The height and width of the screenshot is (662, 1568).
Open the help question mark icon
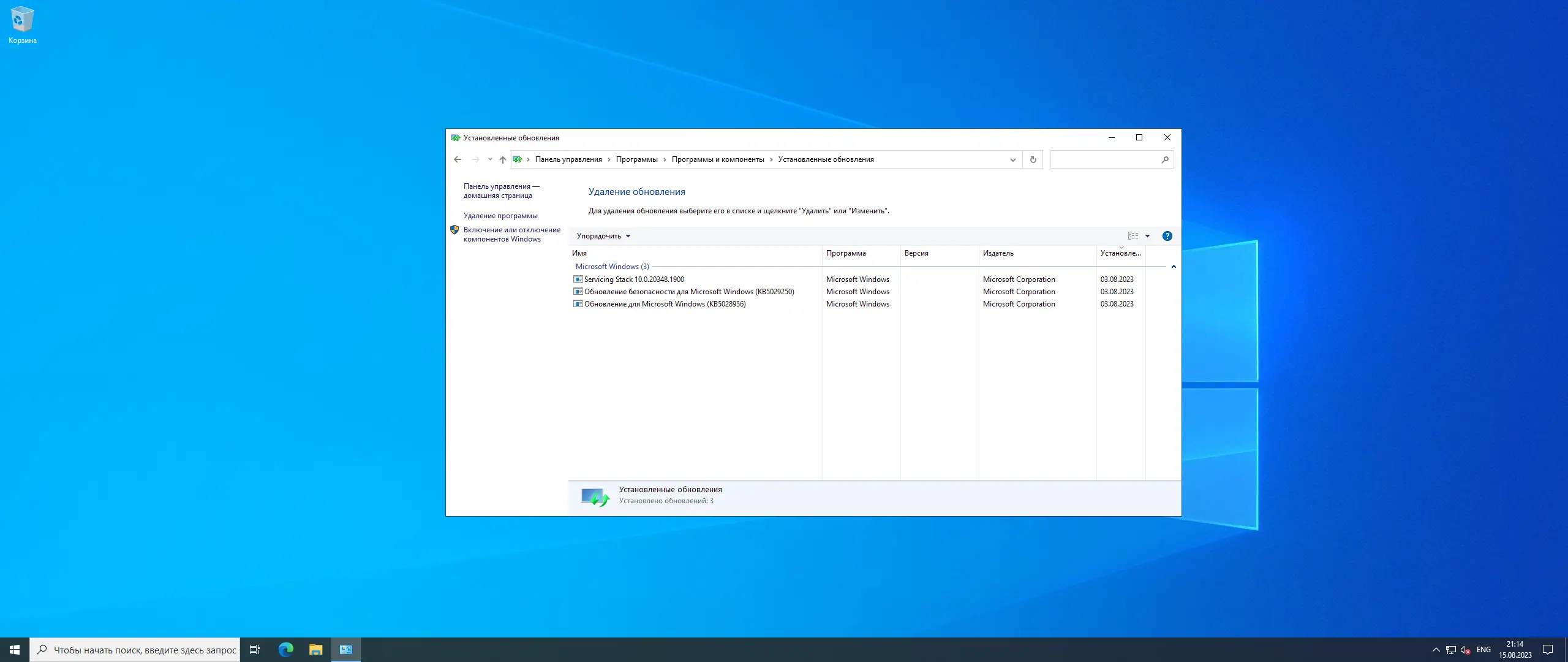pos(1167,236)
